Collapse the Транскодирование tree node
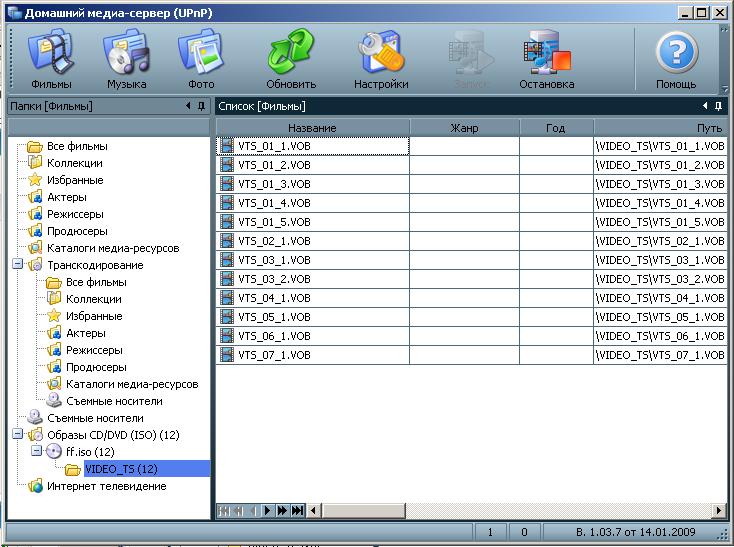This screenshot has height=547, width=734. point(17,264)
